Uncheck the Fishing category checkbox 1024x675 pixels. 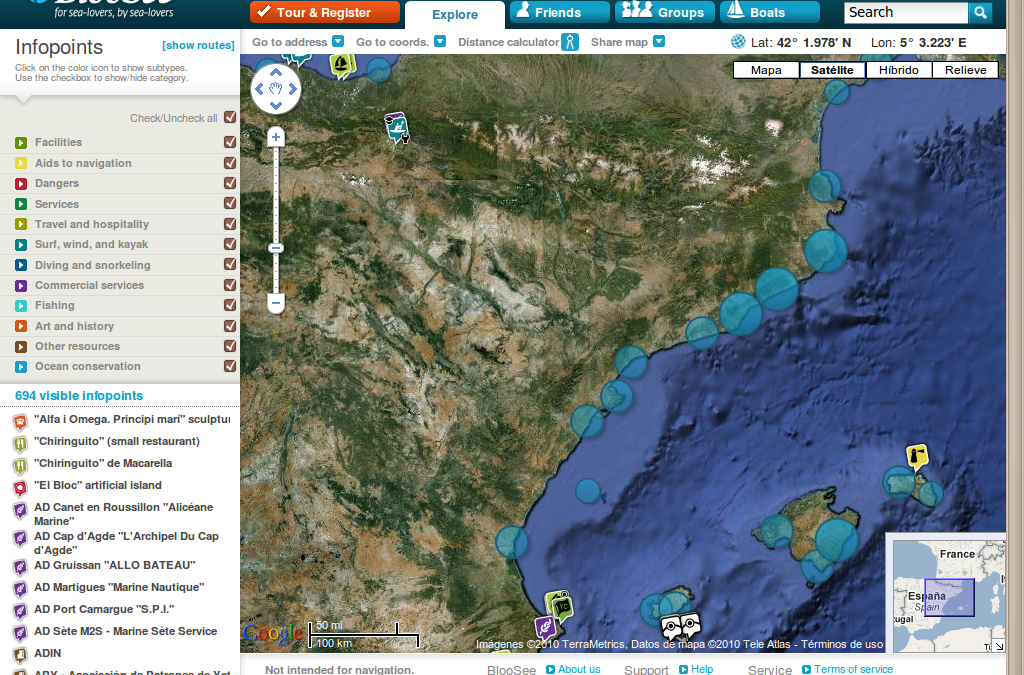[230, 305]
